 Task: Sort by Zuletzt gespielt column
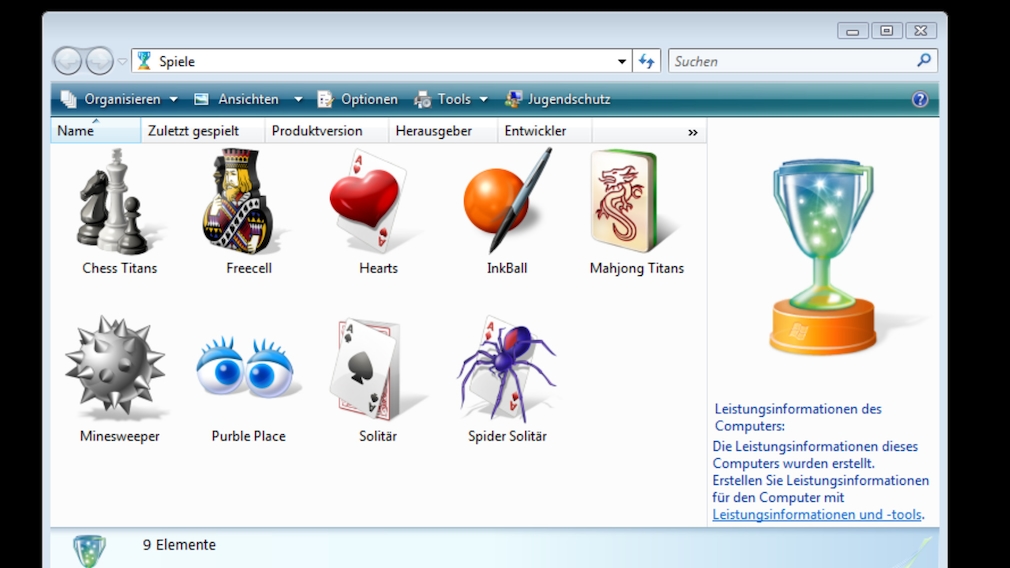point(202,131)
